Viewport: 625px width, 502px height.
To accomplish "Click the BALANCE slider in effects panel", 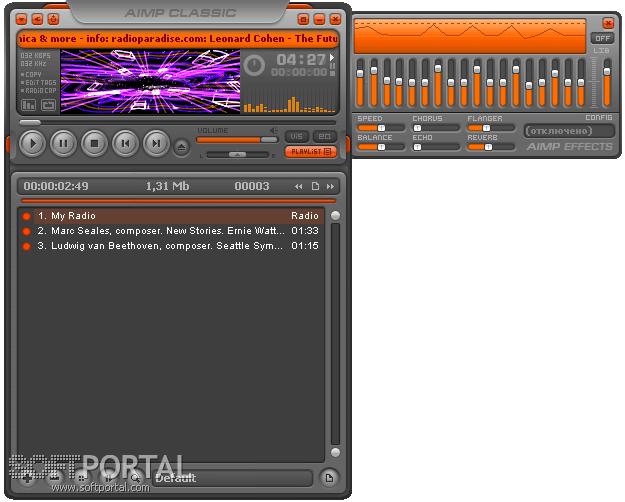I will (381, 147).
